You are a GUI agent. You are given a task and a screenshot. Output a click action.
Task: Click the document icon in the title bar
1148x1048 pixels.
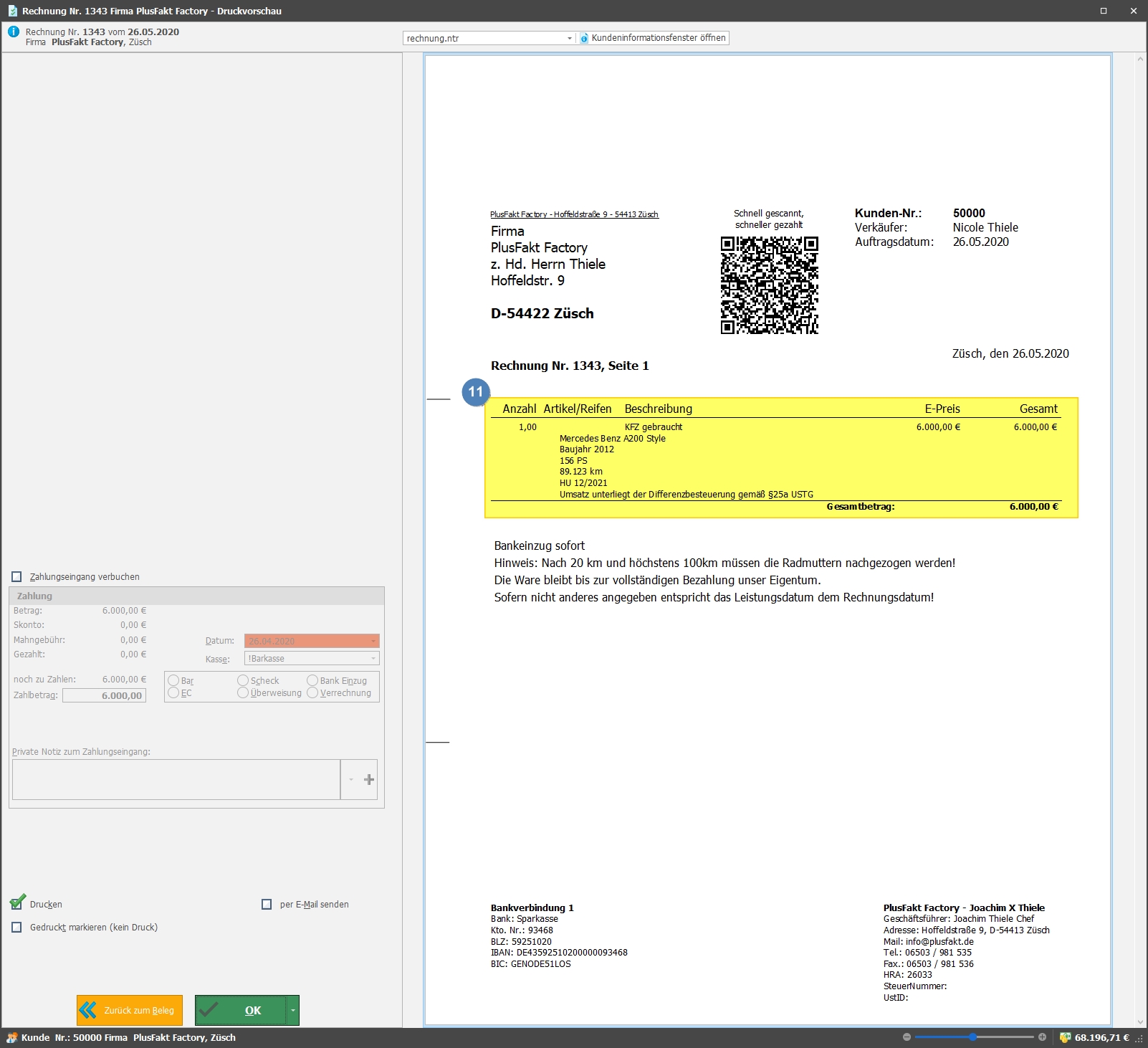click(x=12, y=11)
